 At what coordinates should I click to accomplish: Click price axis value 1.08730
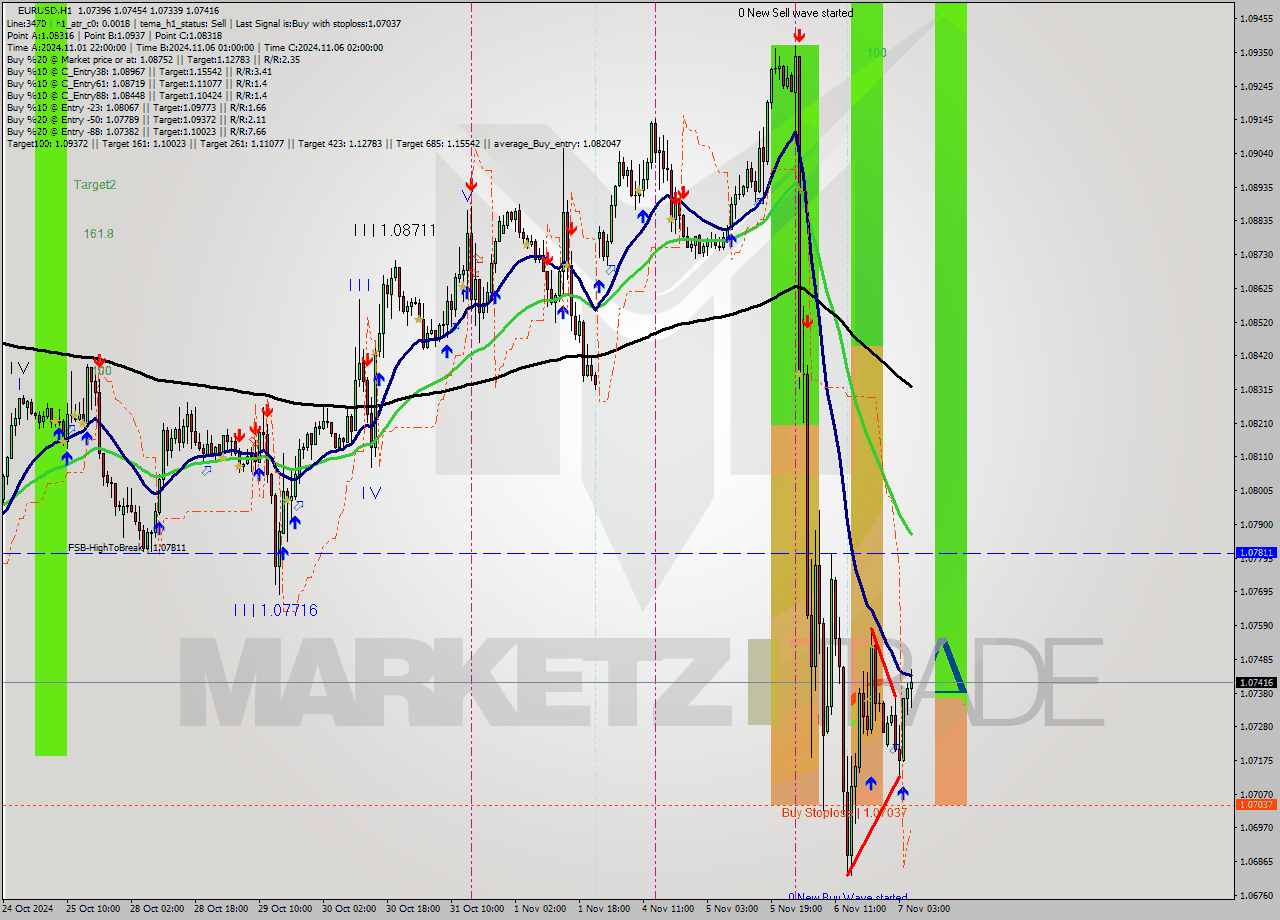pos(1256,255)
